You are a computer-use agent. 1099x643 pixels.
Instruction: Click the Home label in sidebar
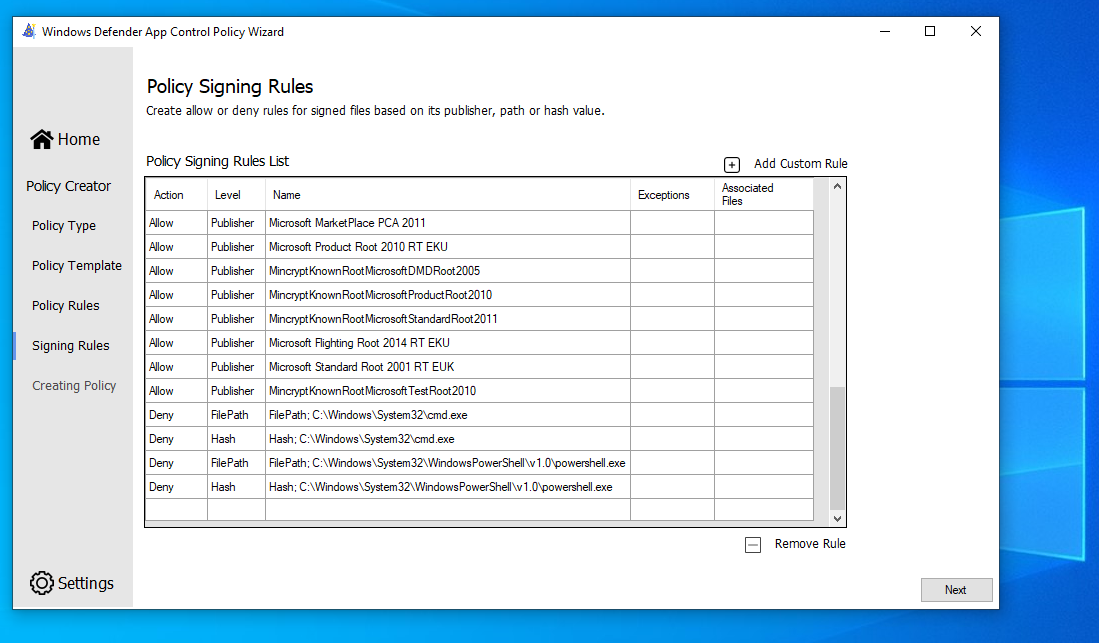click(78, 140)
